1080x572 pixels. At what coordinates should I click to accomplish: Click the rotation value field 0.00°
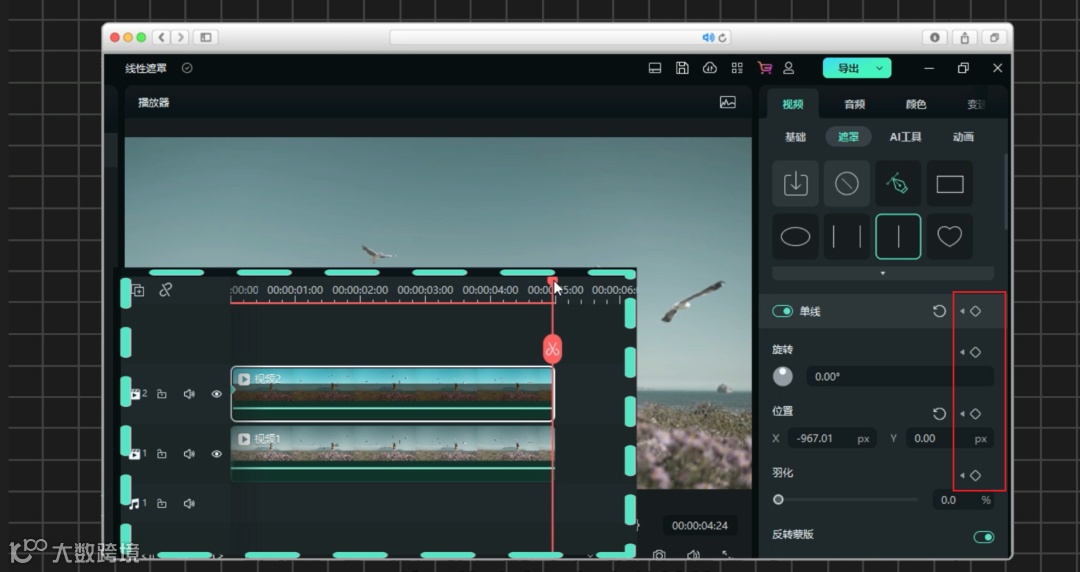(x=900, y=376)
